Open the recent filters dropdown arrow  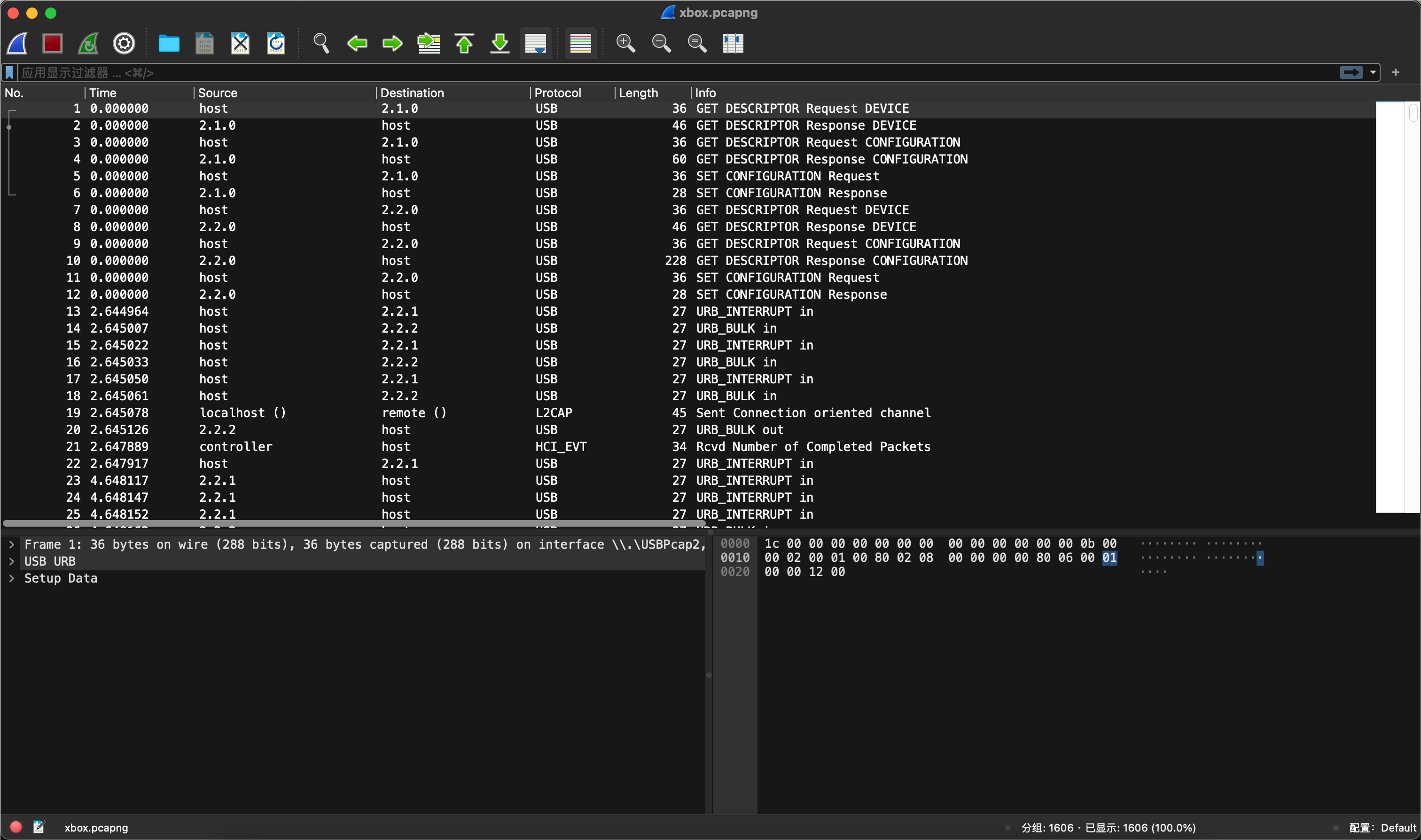(1373, 72)
